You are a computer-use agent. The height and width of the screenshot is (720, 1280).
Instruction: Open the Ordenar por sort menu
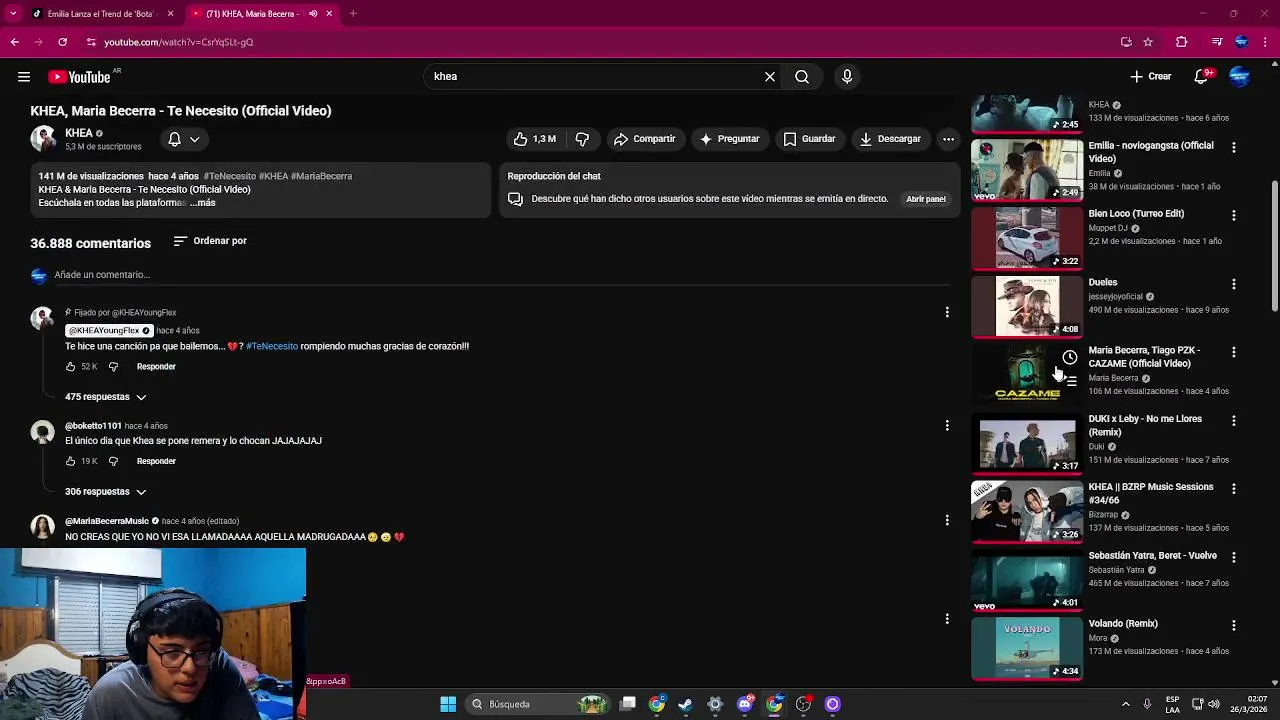[x=210, y=241]
